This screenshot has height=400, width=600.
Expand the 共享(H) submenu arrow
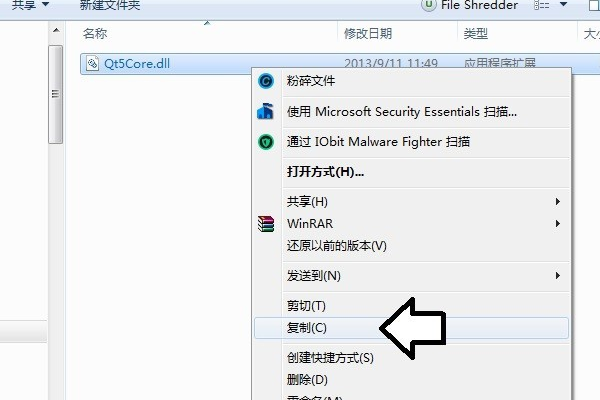558,201
